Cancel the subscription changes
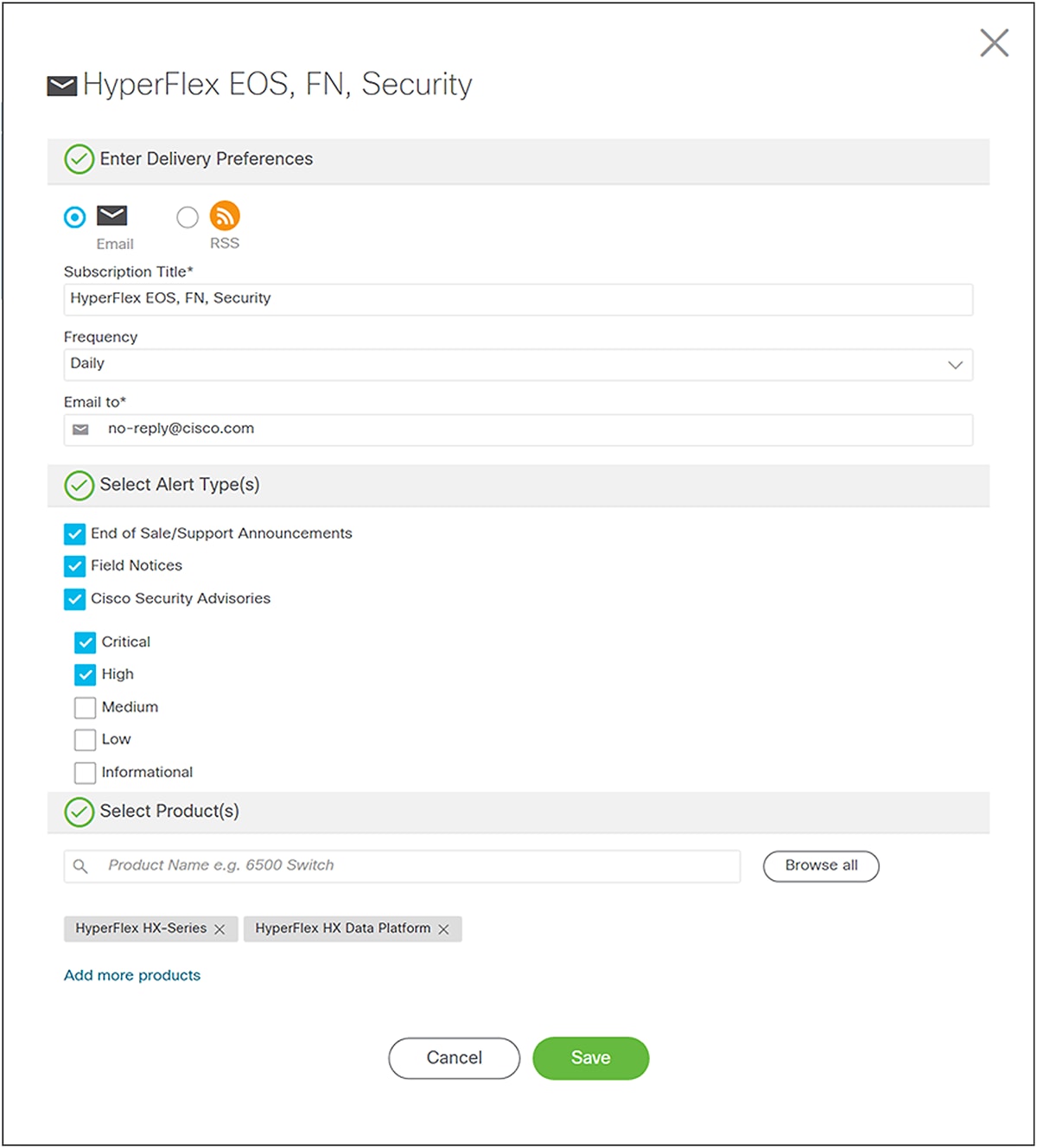 point(455,1058)
